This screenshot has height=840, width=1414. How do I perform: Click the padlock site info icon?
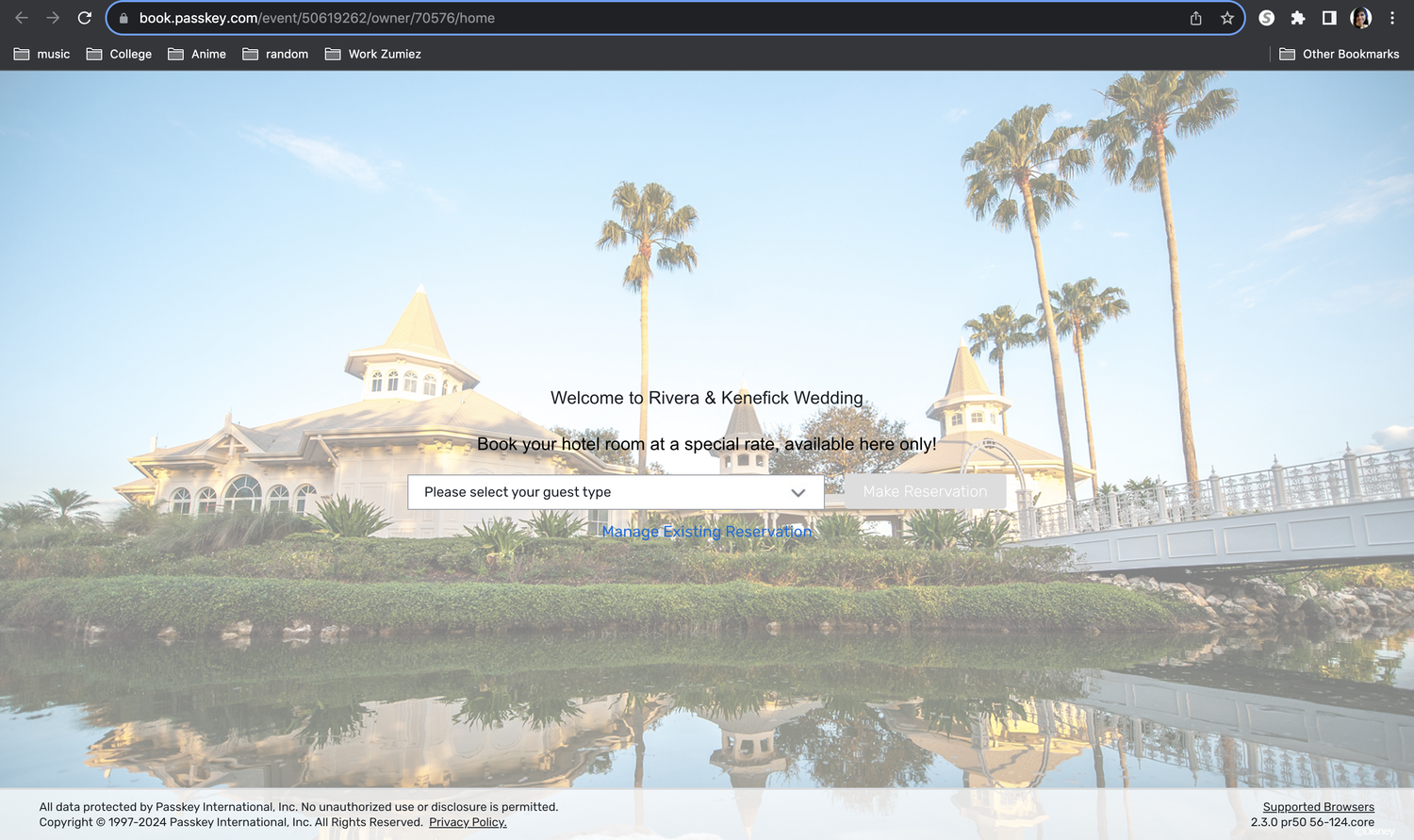(x=123, y=18)
